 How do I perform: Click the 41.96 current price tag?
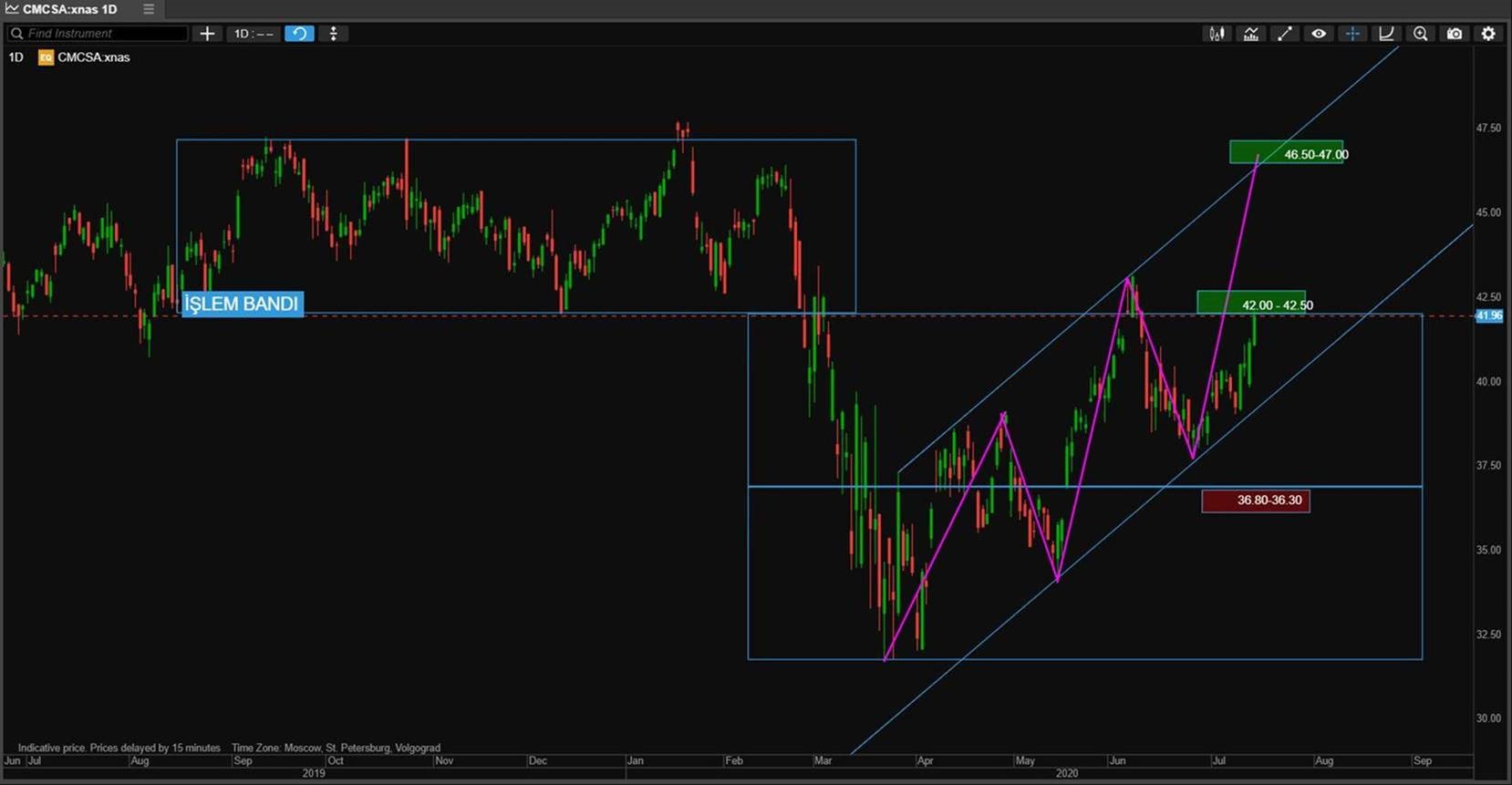pos(1489,315)
